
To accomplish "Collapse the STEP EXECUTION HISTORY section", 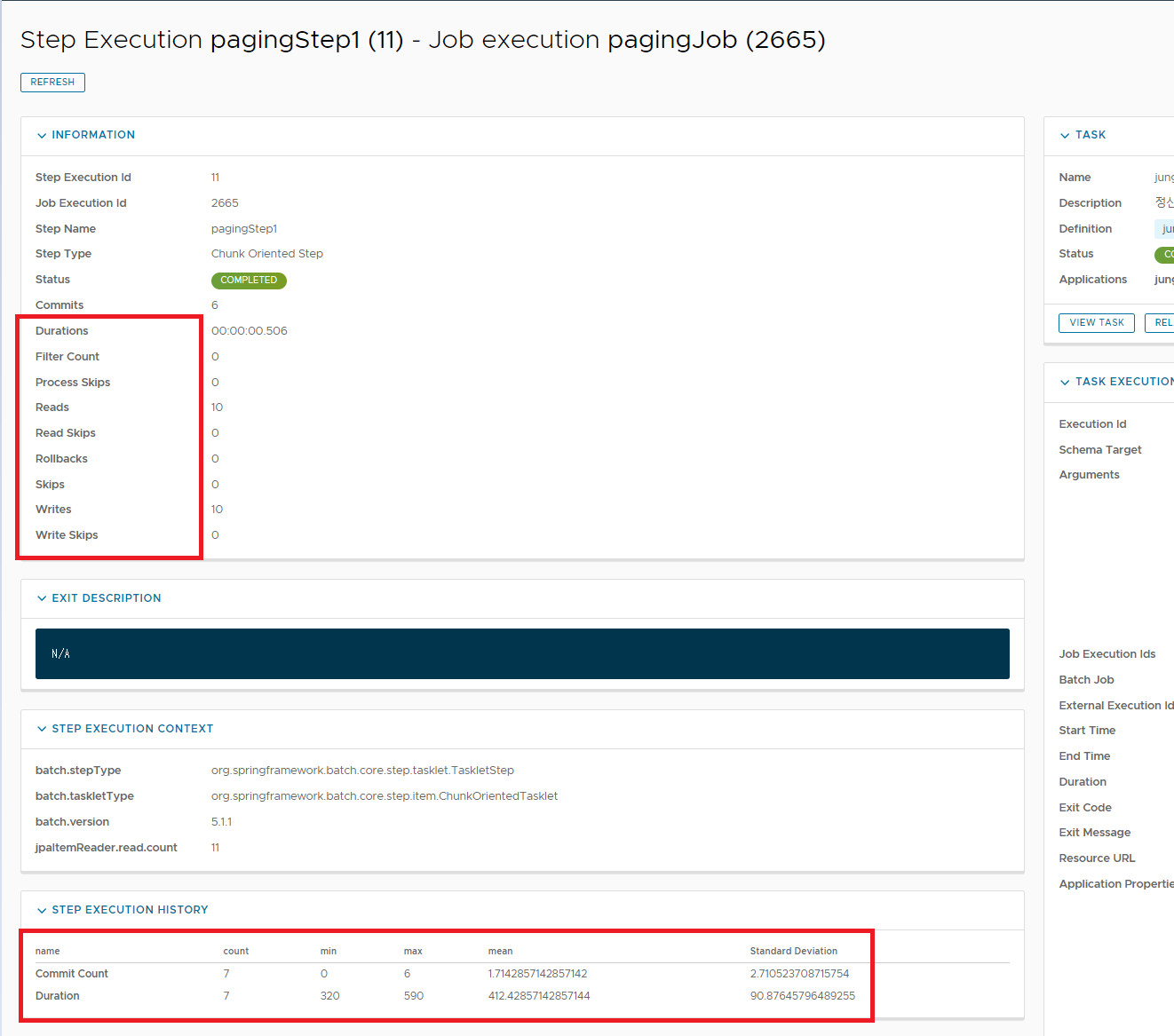I will point(42,910).
